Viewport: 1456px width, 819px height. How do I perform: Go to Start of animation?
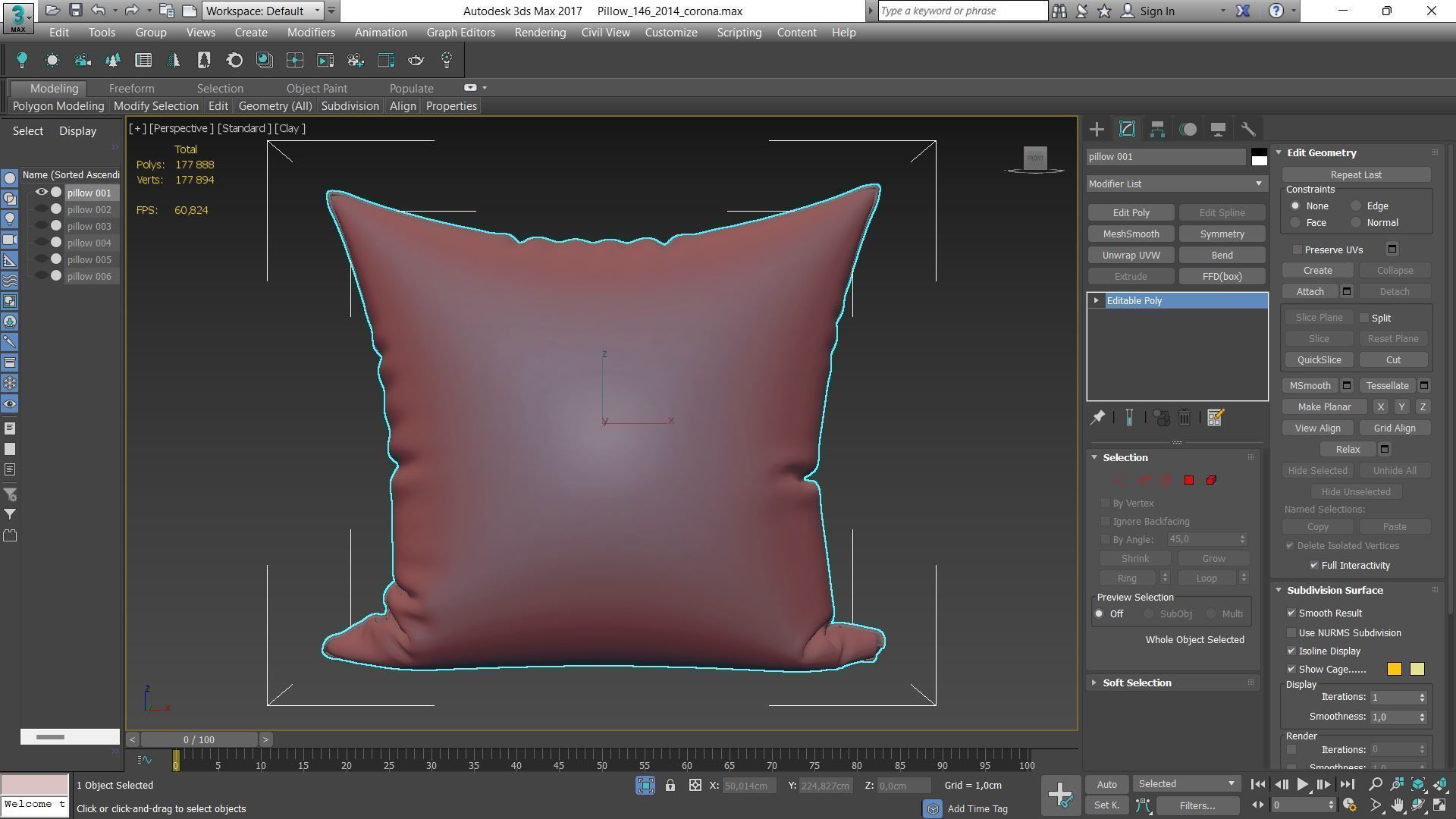(x=1257, y=785)
